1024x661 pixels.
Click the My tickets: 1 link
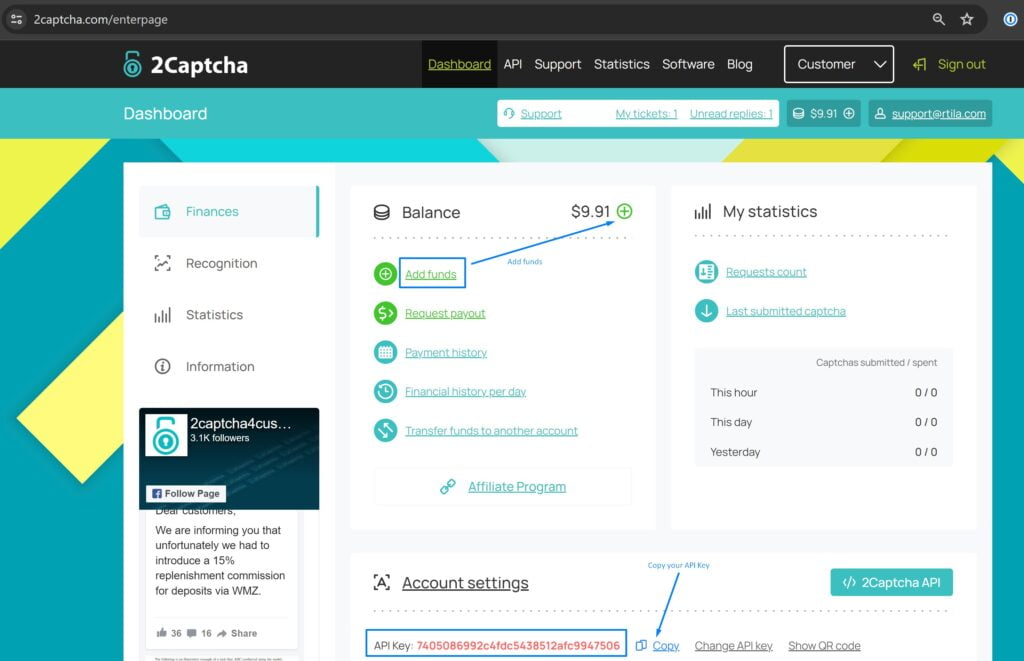647,114
